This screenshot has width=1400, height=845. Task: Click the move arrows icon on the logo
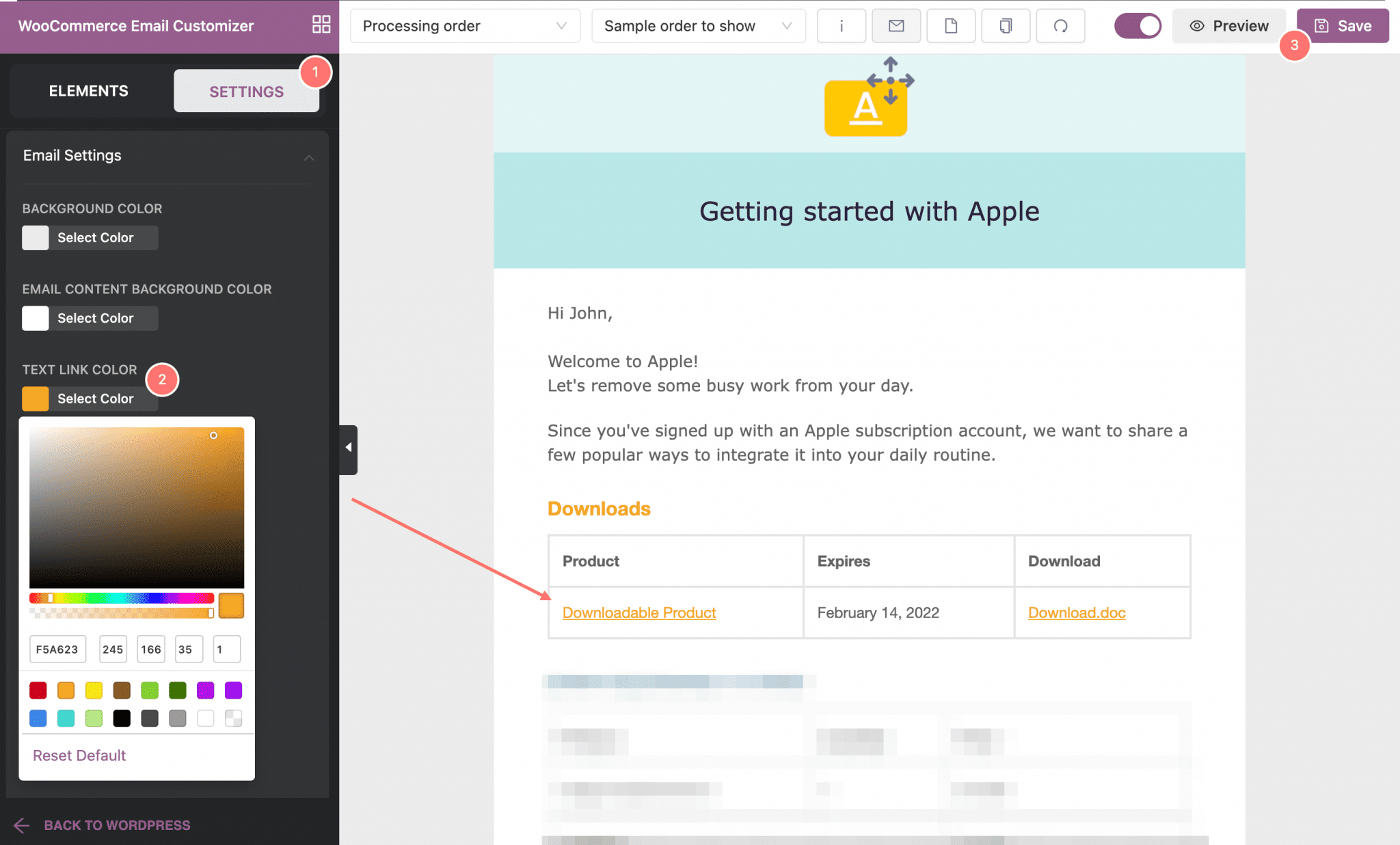(x=890, y=81)
